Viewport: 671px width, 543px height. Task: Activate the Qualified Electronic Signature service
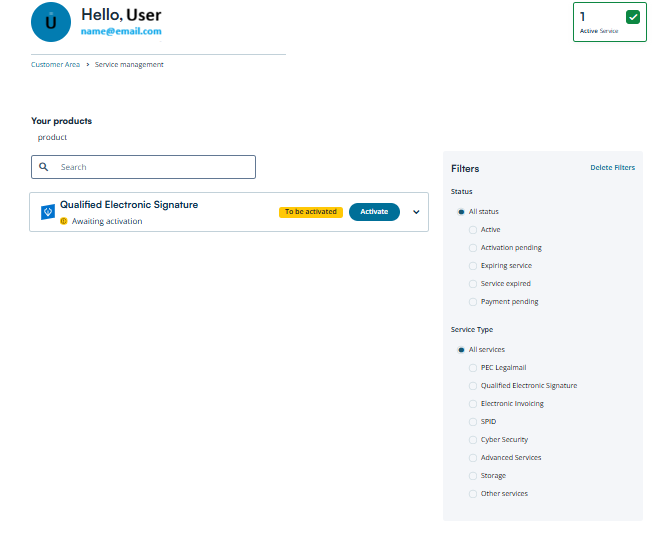374,212
